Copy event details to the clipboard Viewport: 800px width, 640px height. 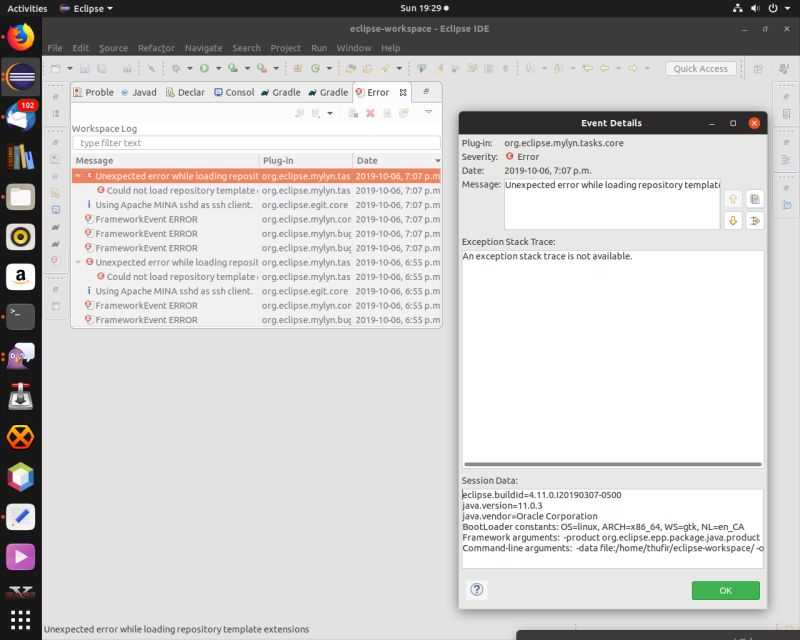tap(755, 199)
